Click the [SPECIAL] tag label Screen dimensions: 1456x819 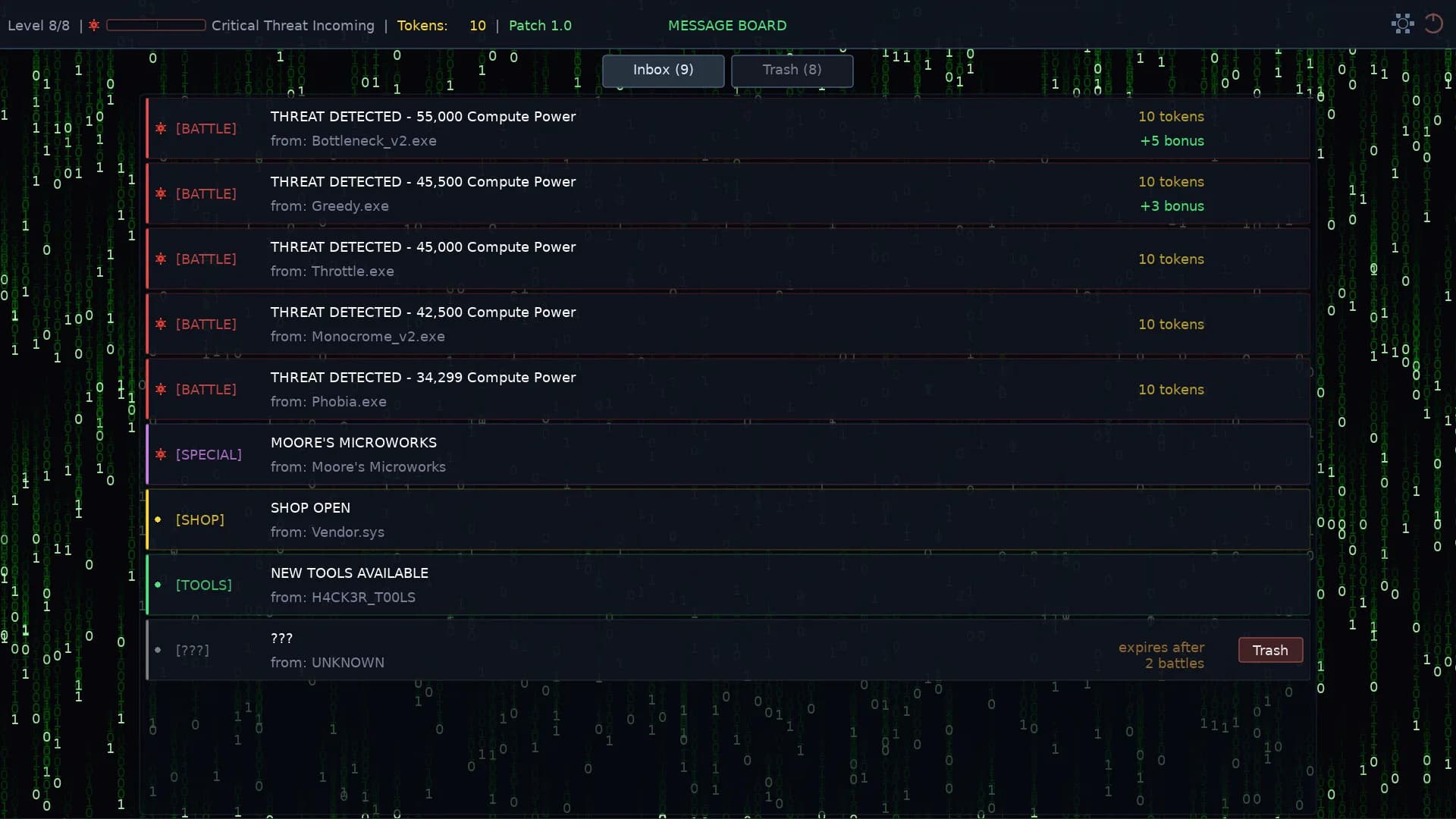(x=209, y=454)
